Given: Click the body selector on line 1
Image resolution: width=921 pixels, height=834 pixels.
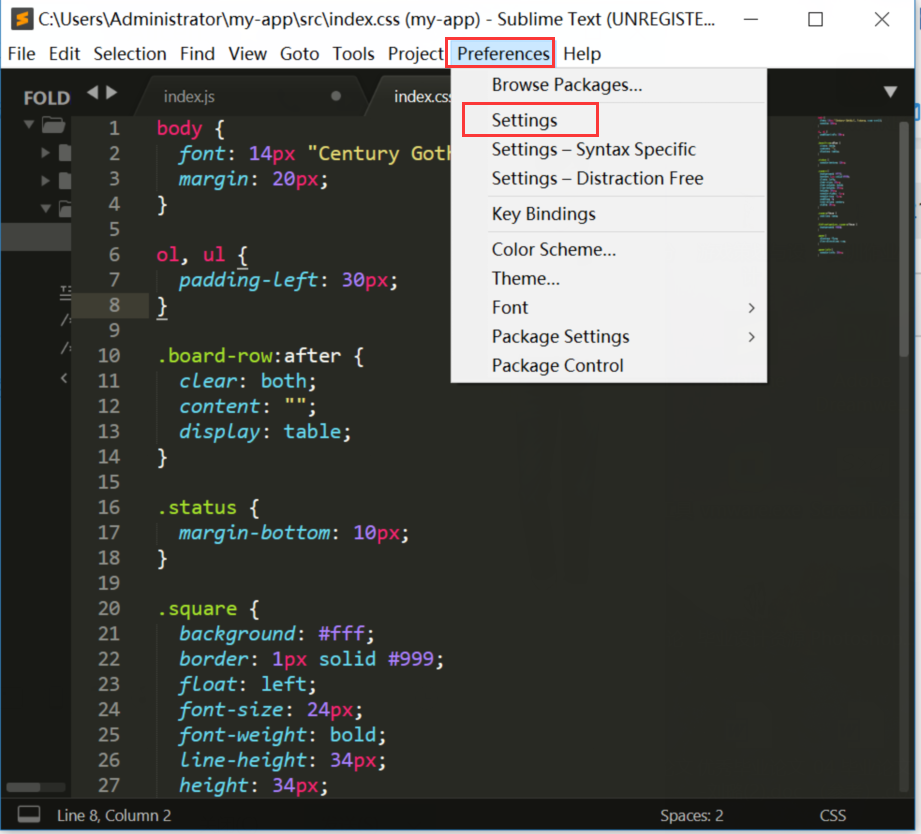Looking at the screenshot, I should 179,128.
